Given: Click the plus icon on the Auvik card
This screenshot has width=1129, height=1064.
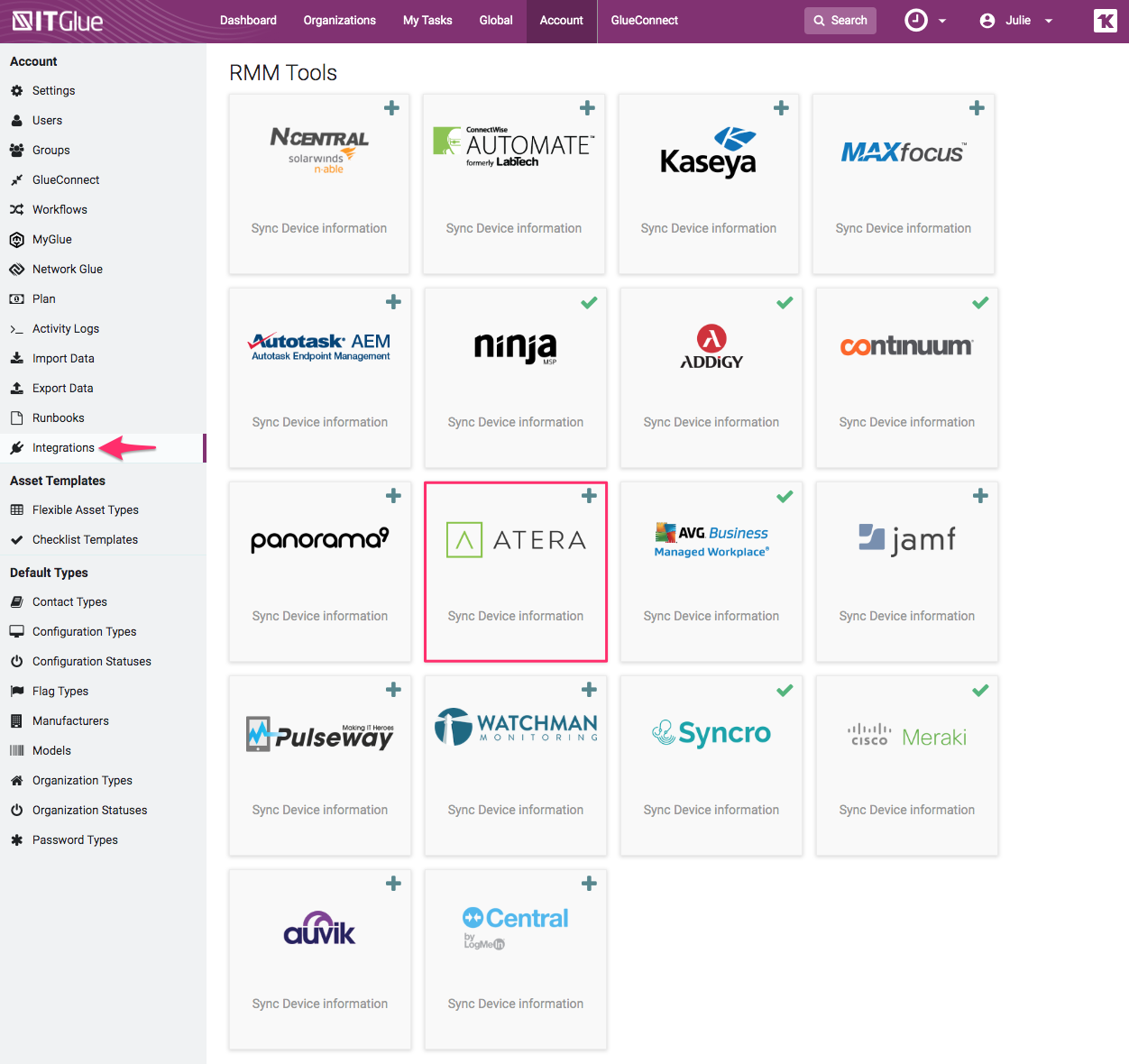Looking at the screenshot, I should point(393,884).
